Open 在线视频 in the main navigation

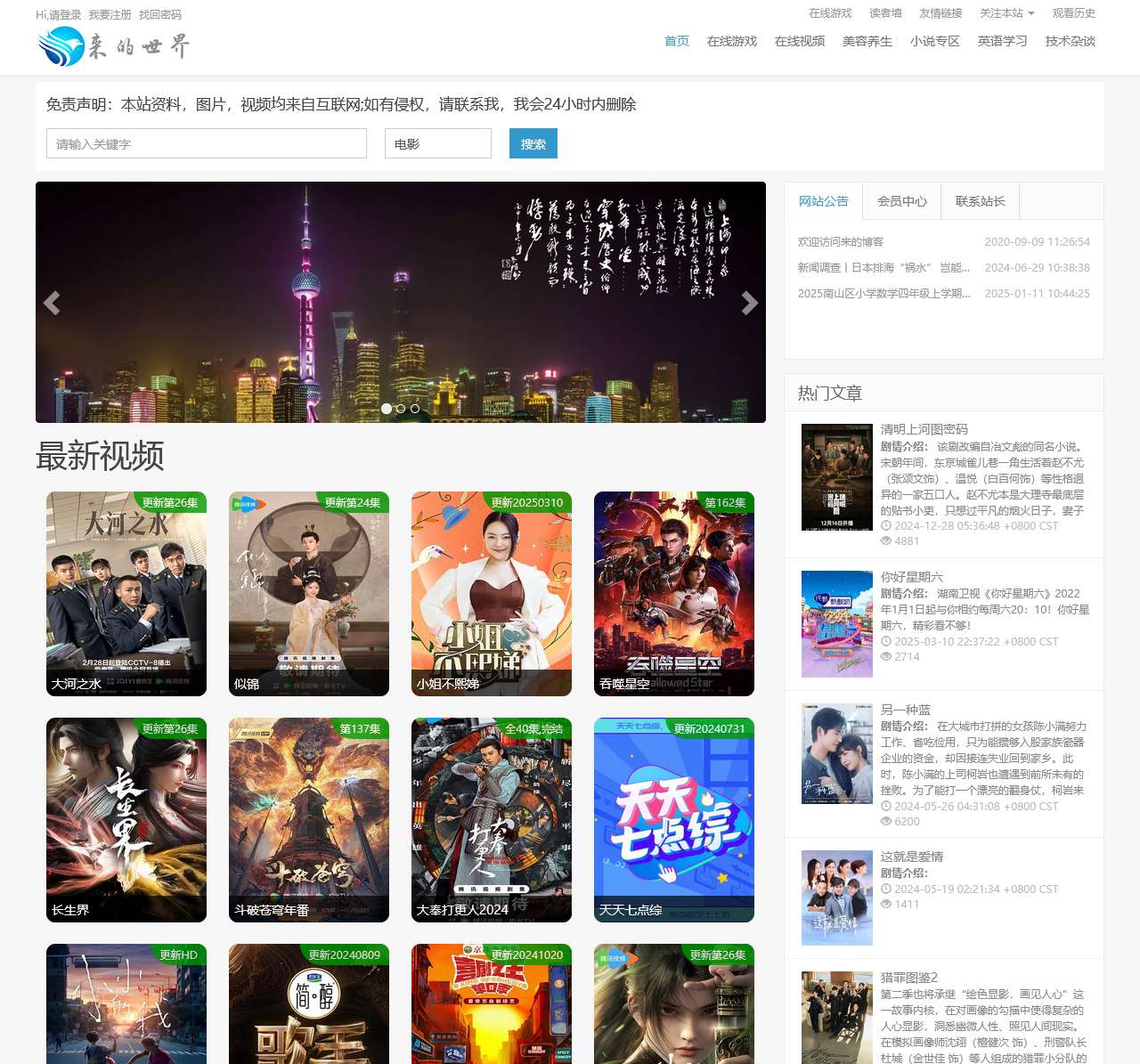[800, 41]
